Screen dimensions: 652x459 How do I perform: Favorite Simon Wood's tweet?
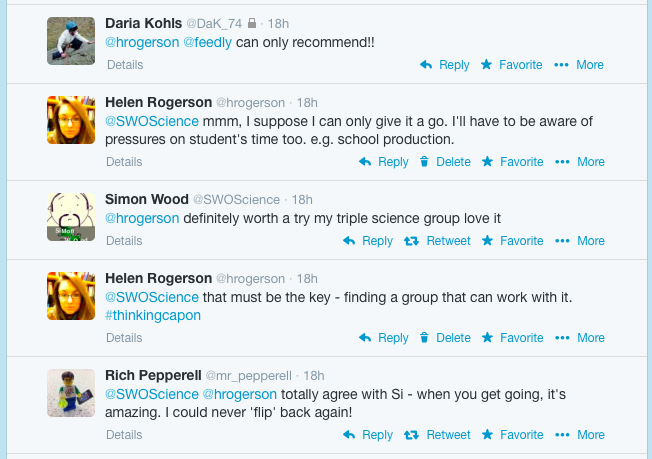pos(512,241)
